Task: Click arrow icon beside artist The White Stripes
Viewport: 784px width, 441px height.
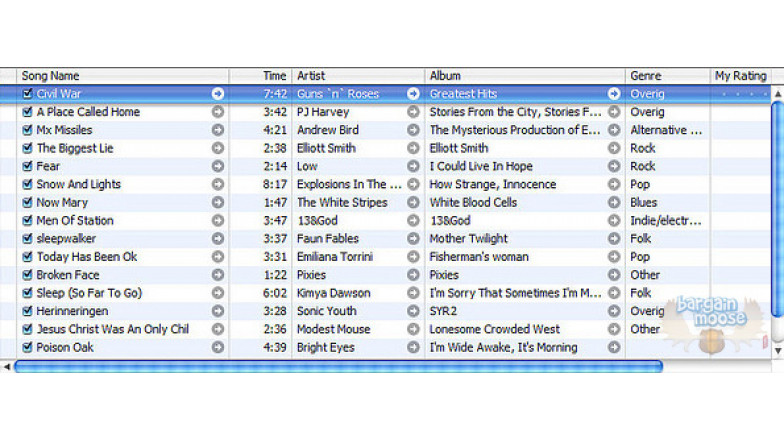Action: [413, 202]
